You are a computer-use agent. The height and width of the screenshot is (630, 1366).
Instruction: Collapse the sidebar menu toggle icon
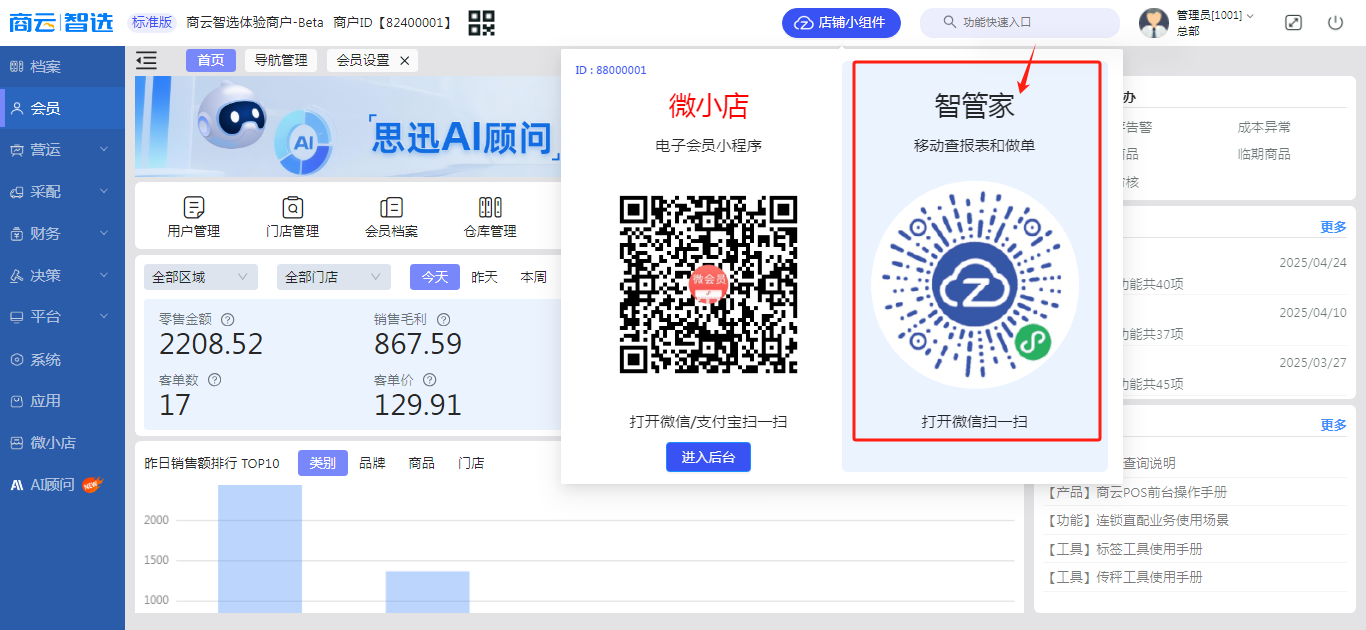pos(146,60)
